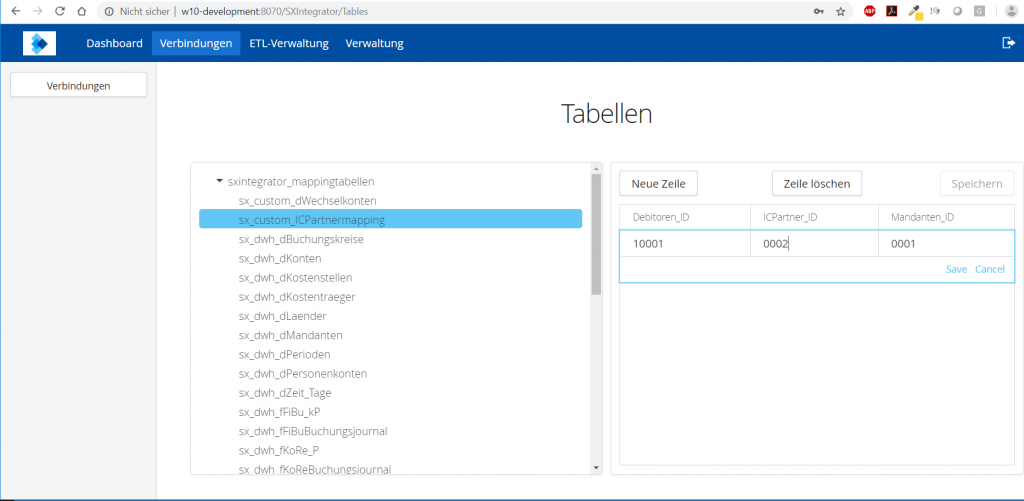Select sxintegrator_mappingtabellen tree label

coord(301,182)
